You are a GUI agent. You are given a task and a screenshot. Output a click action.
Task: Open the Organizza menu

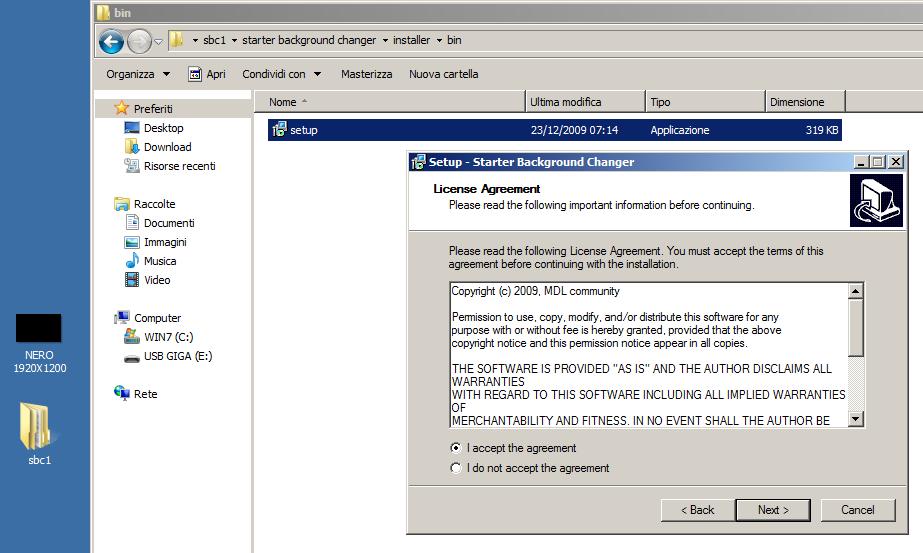[138, 74]
